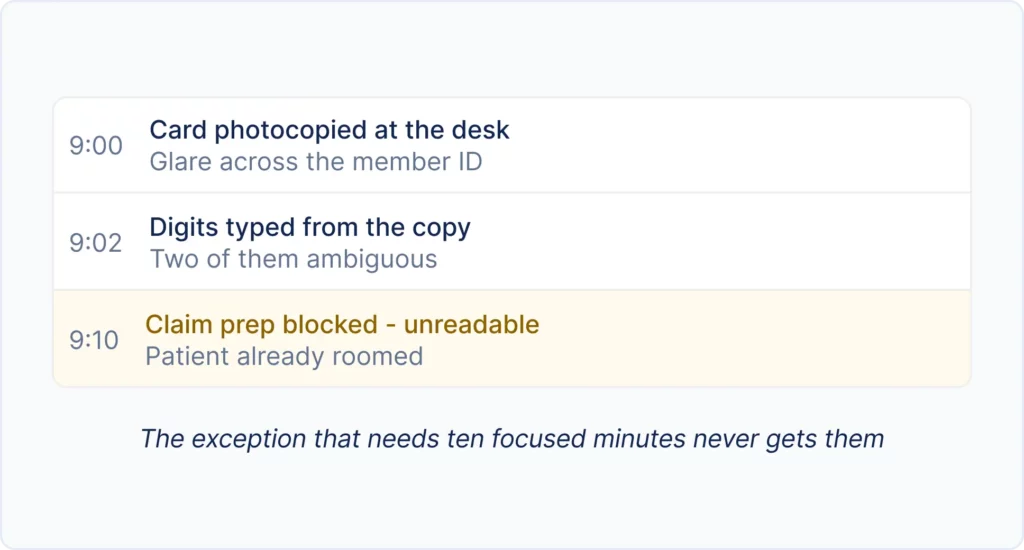Open the 9:02 timeline entry
Image resolution: width=1024 pixels, height=550 pixels.
tap(512, 242)
